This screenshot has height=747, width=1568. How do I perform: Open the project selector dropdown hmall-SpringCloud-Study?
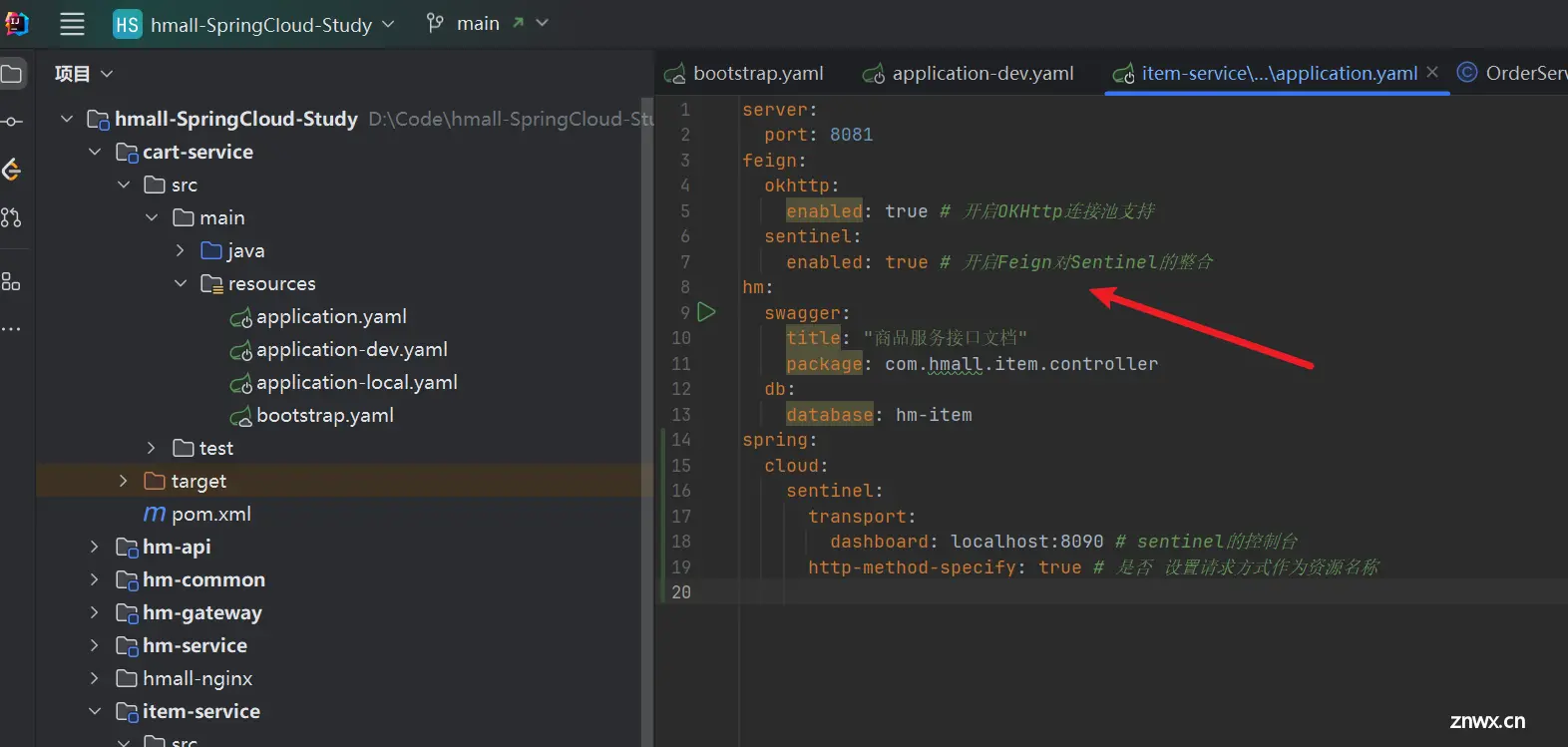pos(253,25)
